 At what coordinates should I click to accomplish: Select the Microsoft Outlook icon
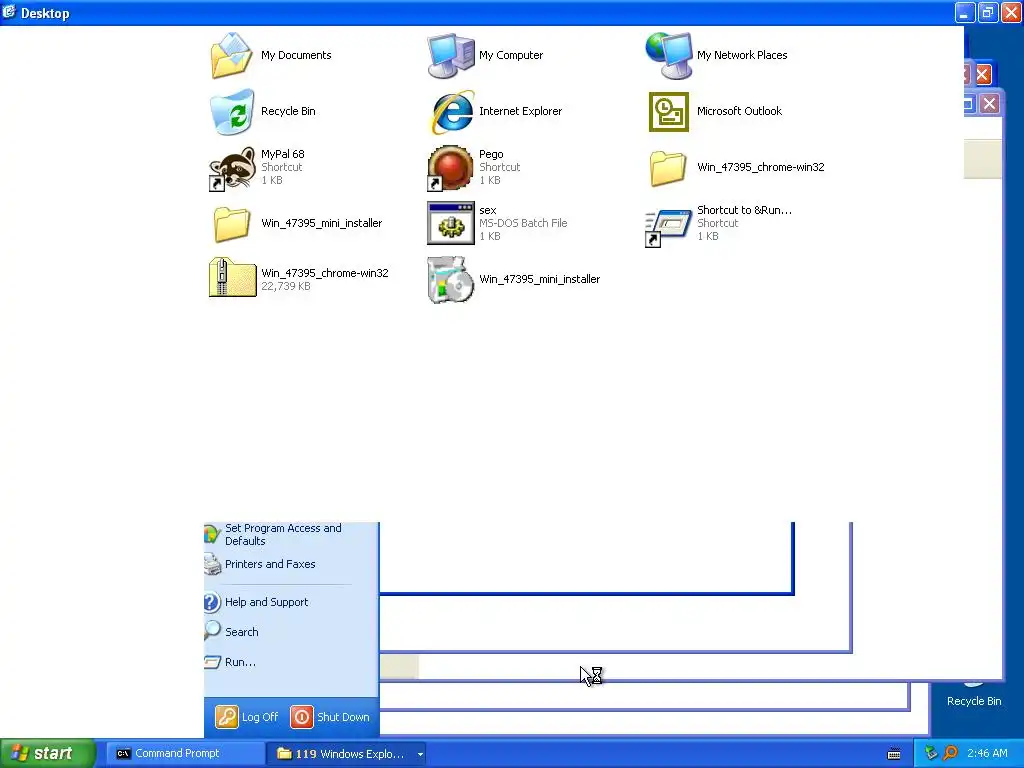[x=669, y=112]
